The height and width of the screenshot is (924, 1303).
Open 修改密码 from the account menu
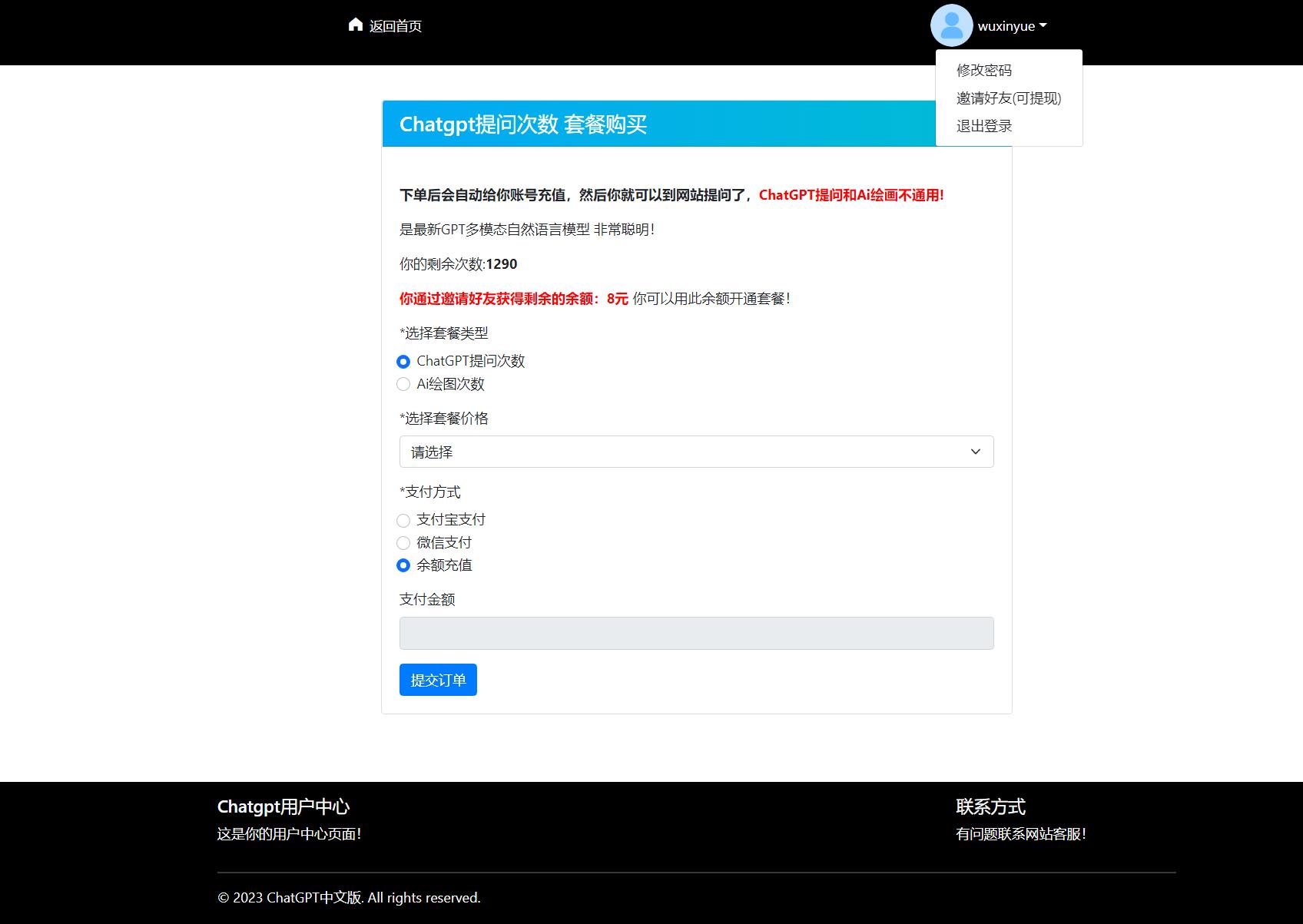983,71
